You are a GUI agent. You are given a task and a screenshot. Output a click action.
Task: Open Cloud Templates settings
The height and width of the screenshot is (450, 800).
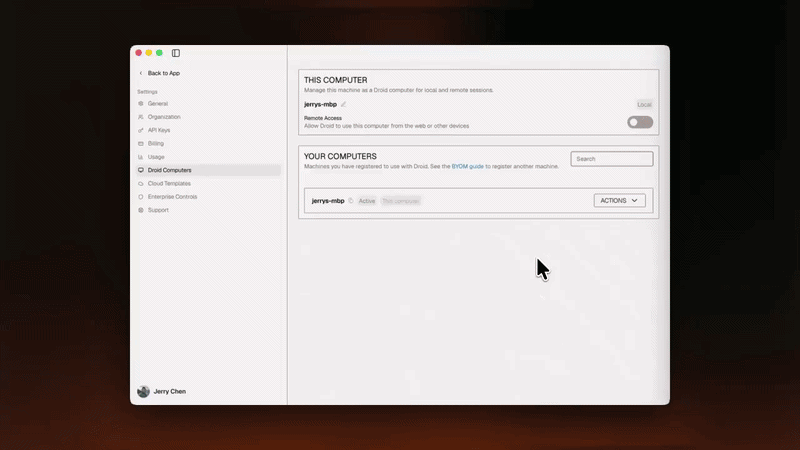point(169,183)
